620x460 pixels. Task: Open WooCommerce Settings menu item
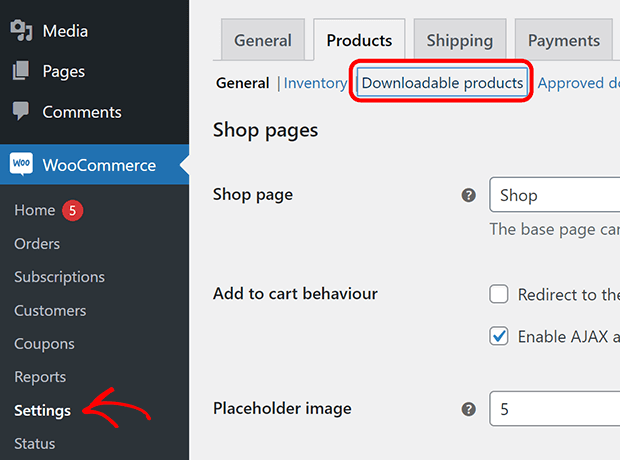43,411
